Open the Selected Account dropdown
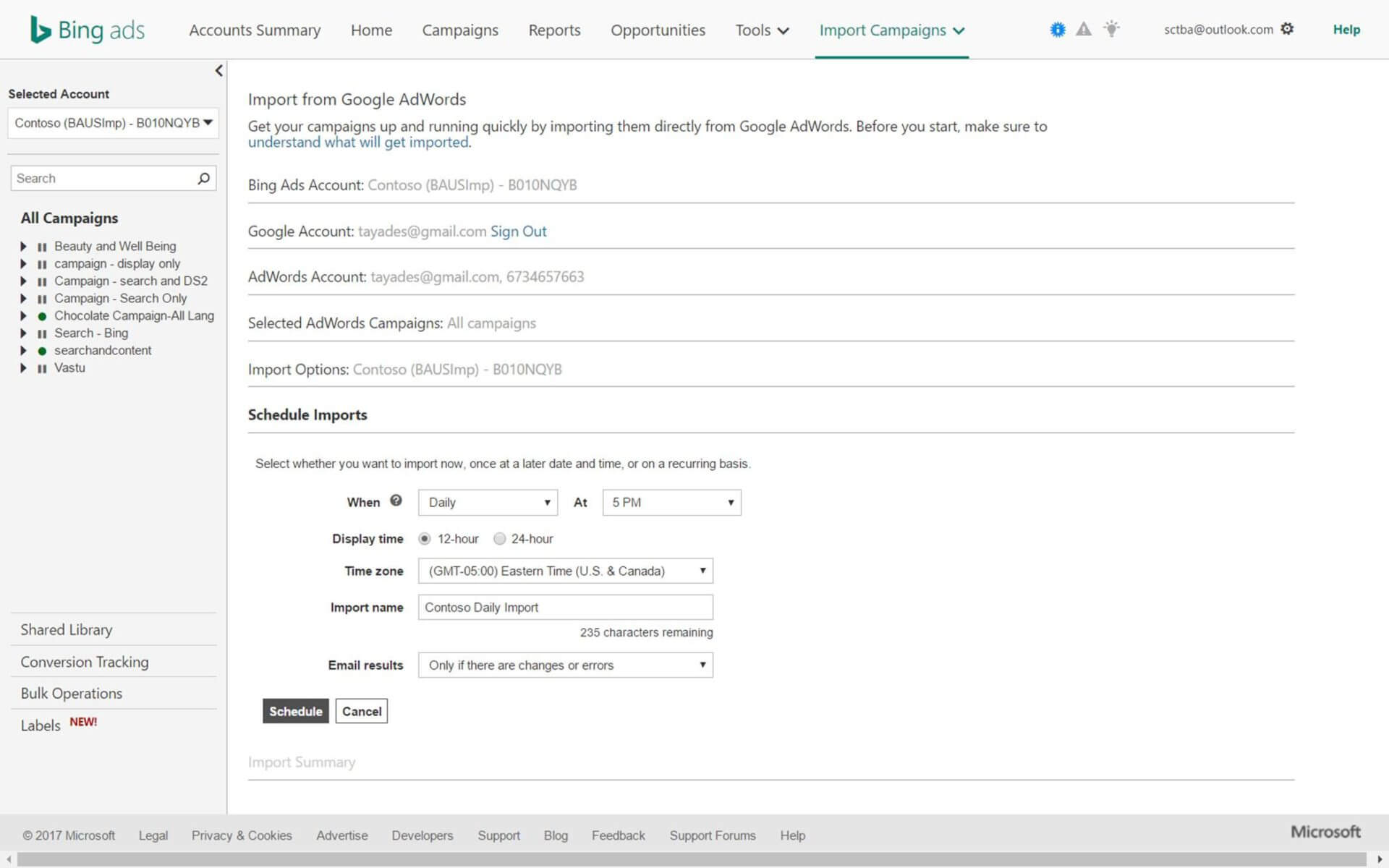The height and width of the screenshot is (868, 1389). tap(113, 123)
